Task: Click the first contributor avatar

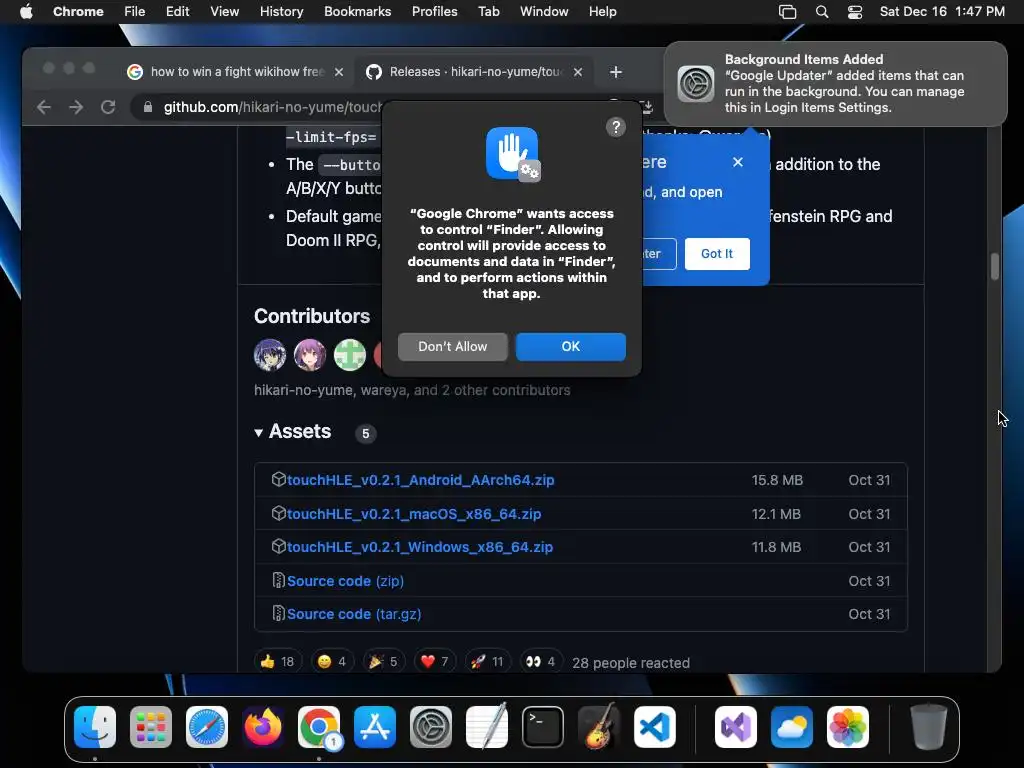Action: coord(270,355)
